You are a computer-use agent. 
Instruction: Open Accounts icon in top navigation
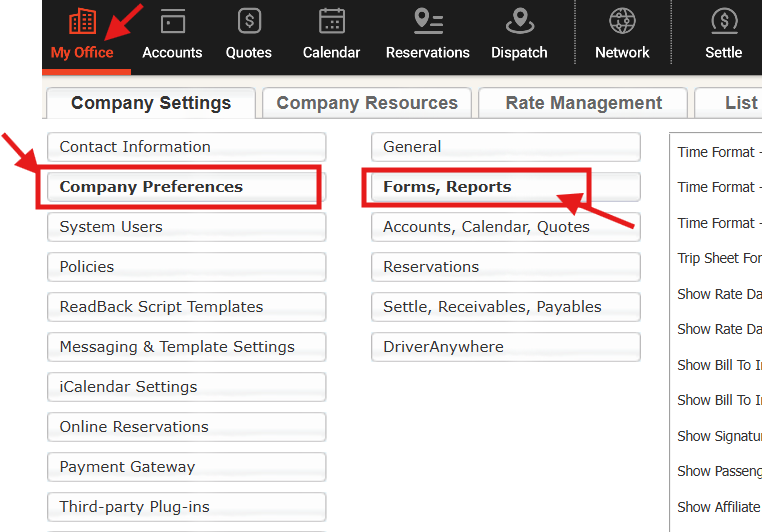tap(173, 21)
